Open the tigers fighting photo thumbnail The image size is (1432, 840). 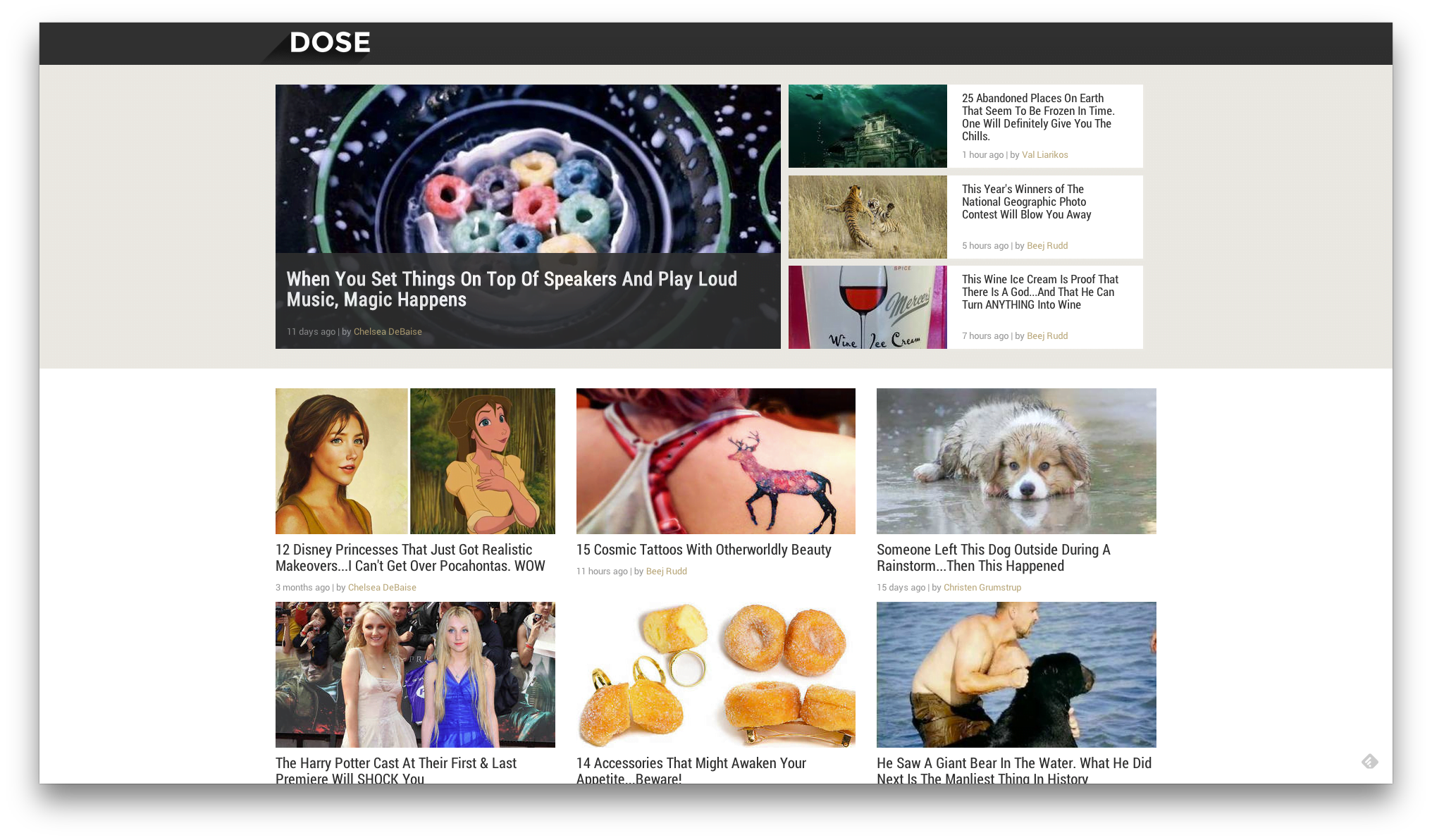point(868,217)
